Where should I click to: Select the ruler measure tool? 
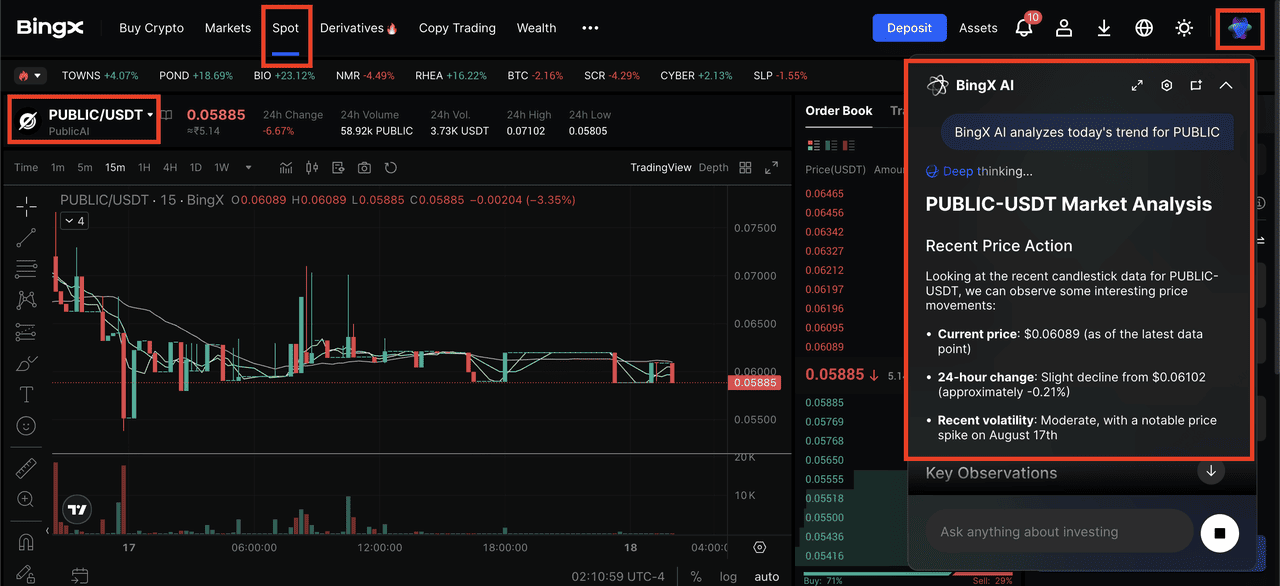[26, 468]
